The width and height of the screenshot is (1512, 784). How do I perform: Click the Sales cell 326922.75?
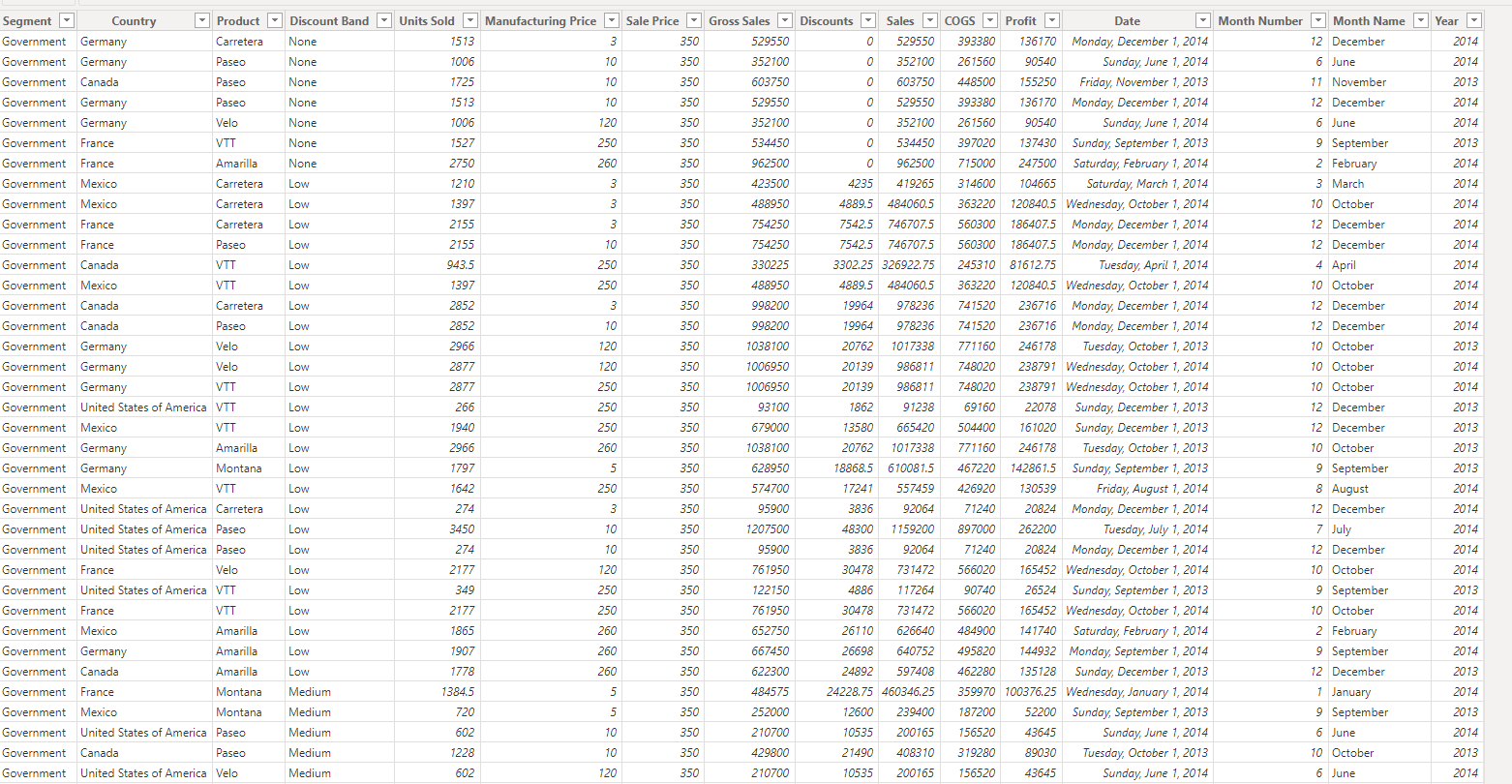pyautogui.click(x=908, y=265)
